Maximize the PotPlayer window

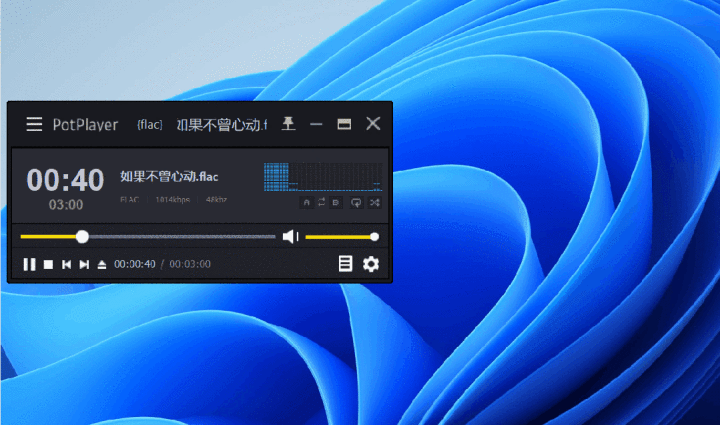(344, 124)
